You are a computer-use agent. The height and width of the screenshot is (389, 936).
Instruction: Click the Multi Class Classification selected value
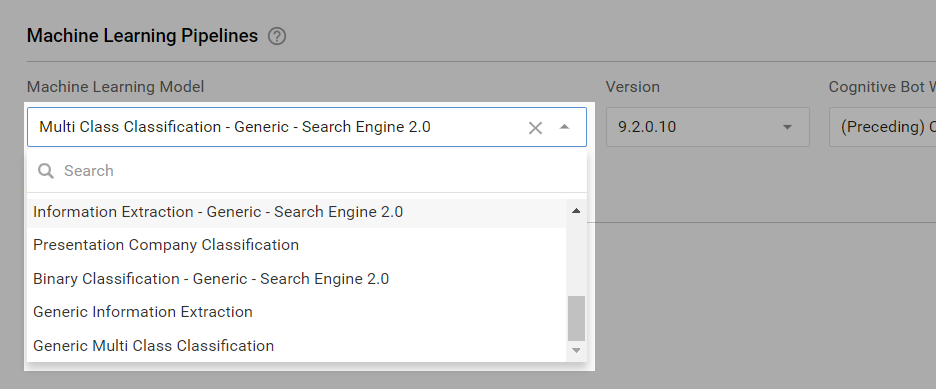coord(235,127)
